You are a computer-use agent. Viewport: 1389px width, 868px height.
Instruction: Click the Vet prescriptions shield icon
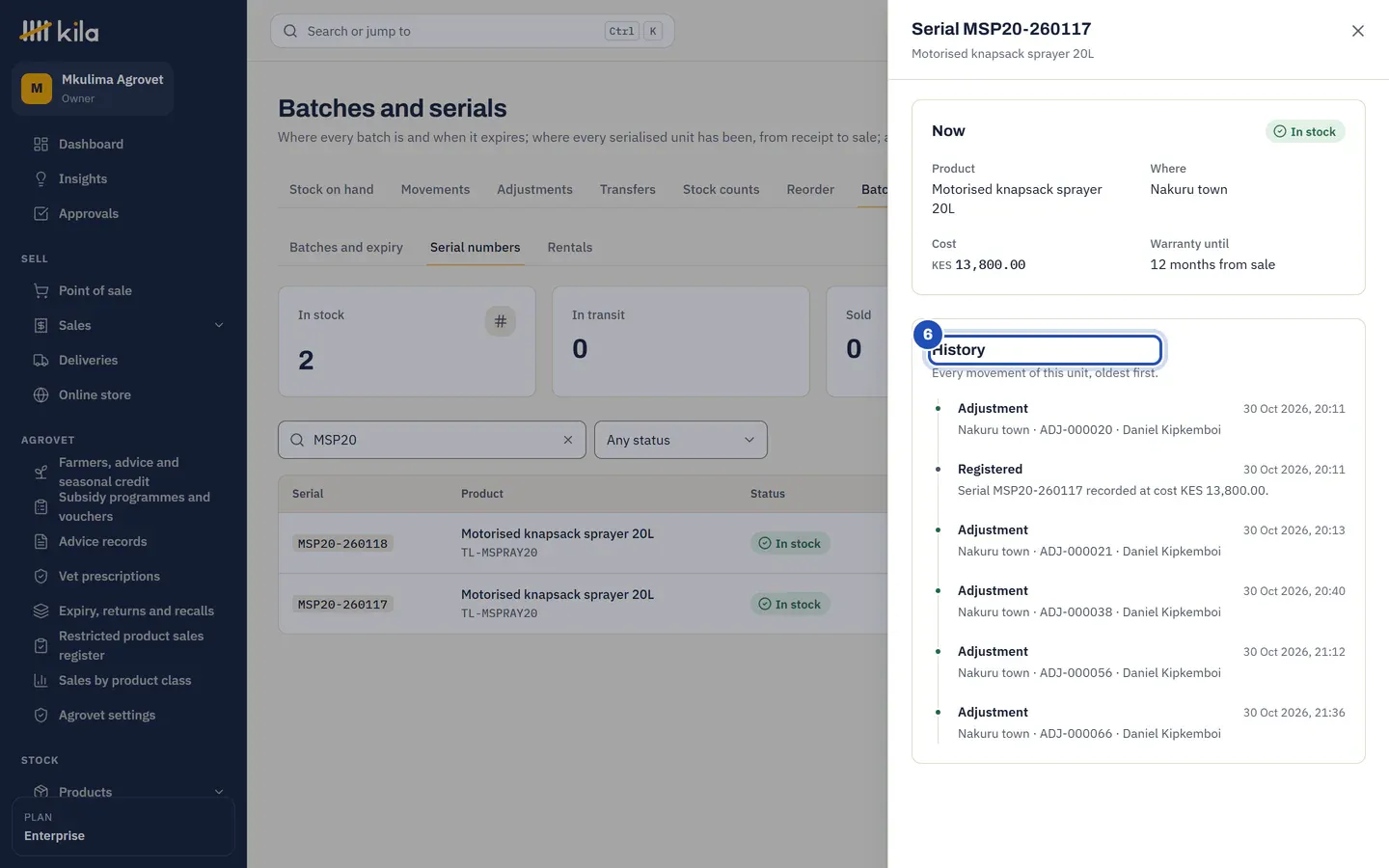41,577
